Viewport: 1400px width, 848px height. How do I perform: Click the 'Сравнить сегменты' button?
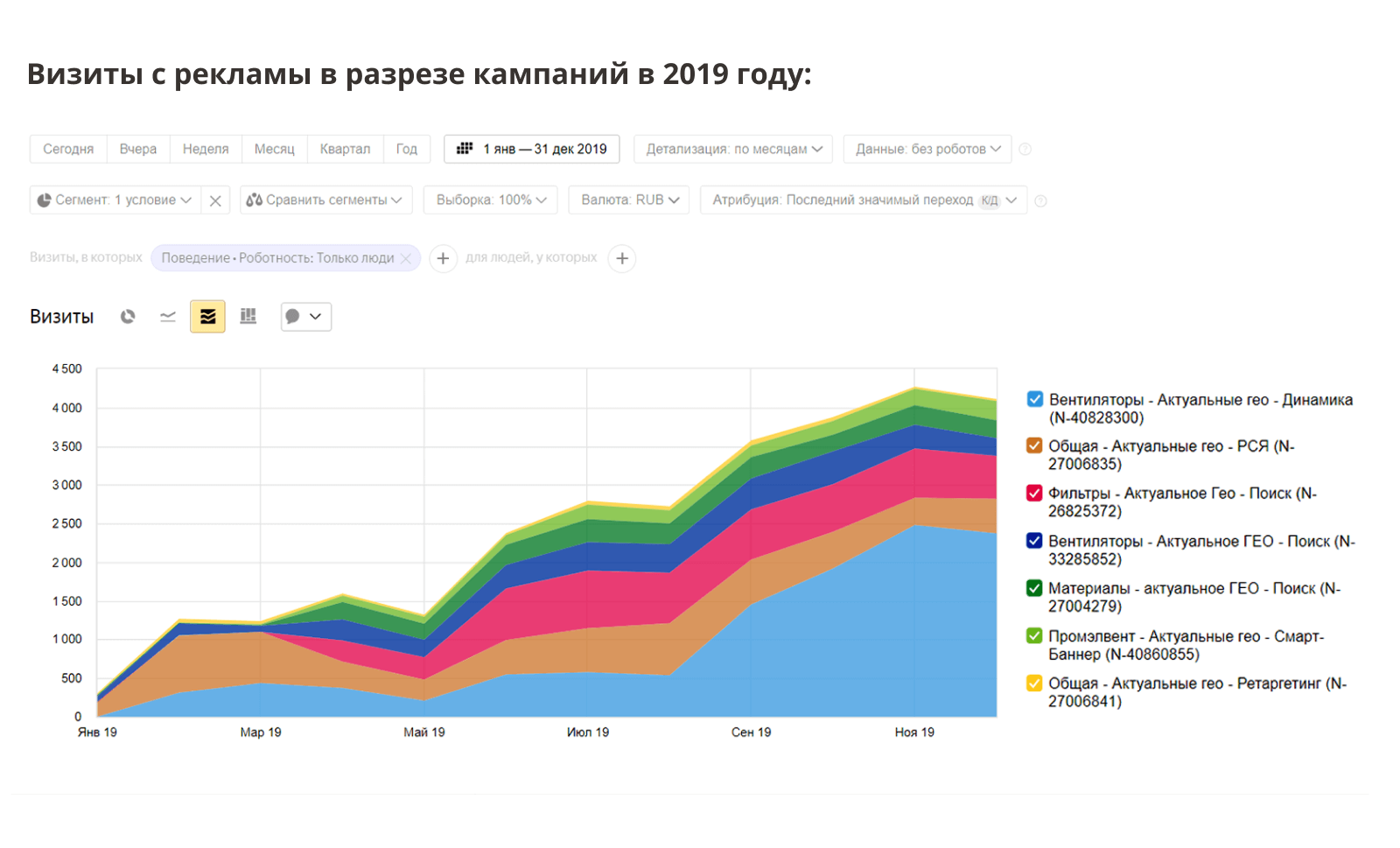pyautogui.click(x=325, y=200)
